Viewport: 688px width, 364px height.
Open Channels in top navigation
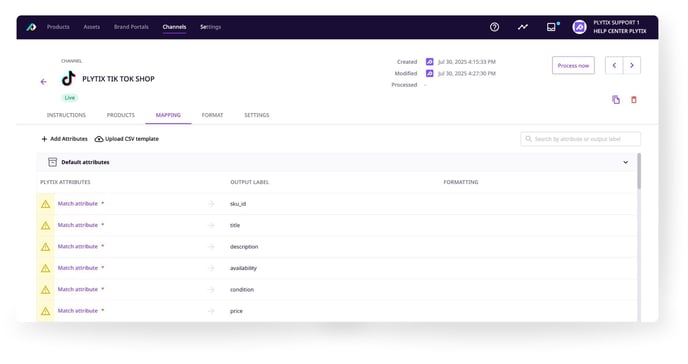(x=174, y=27)
